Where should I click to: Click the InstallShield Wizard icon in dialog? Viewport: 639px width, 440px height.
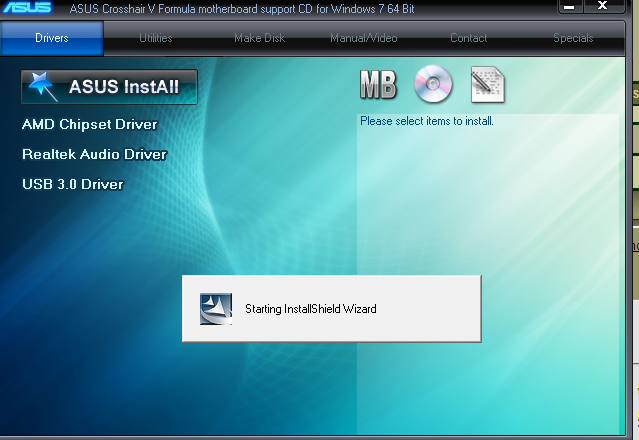tap(216, 309)
